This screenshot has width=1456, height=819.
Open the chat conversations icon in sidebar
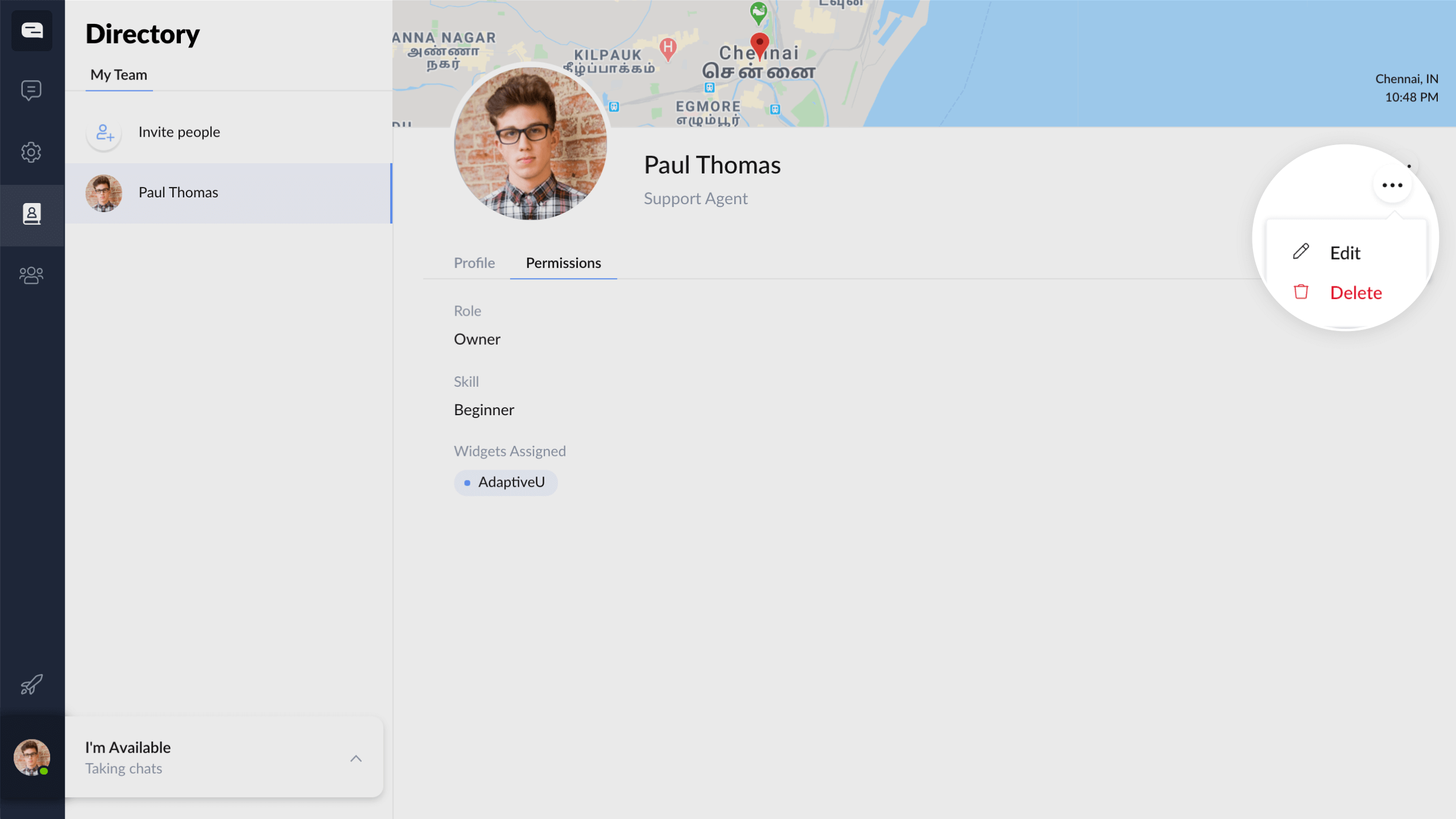pos(31,90)
